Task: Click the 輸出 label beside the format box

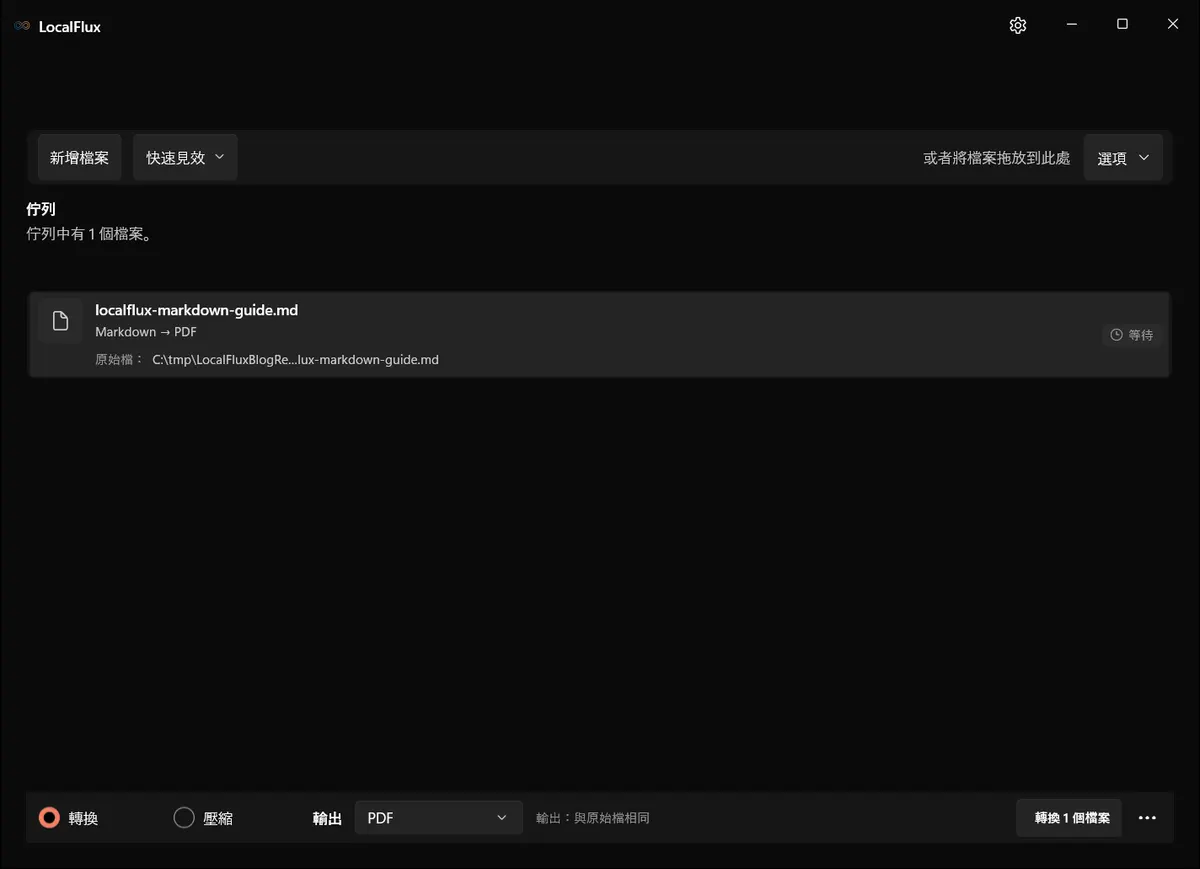Action: point(327,818)
